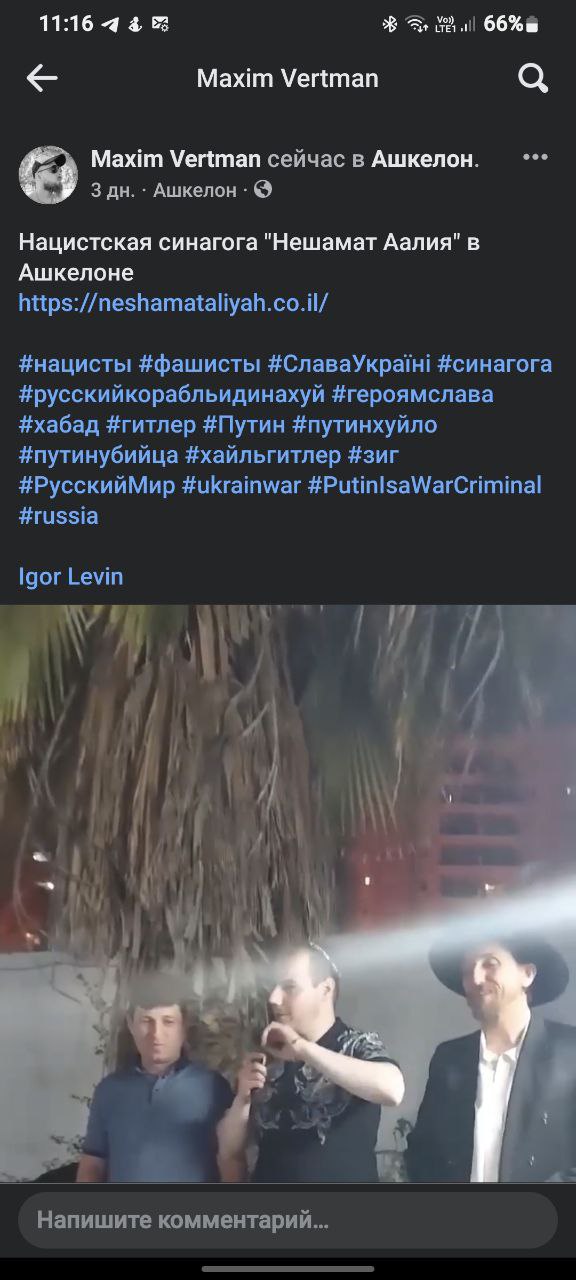The image size is (576, 1280).
Task: Focus the Напишите комментарий input field
Action: (288, 1220)
